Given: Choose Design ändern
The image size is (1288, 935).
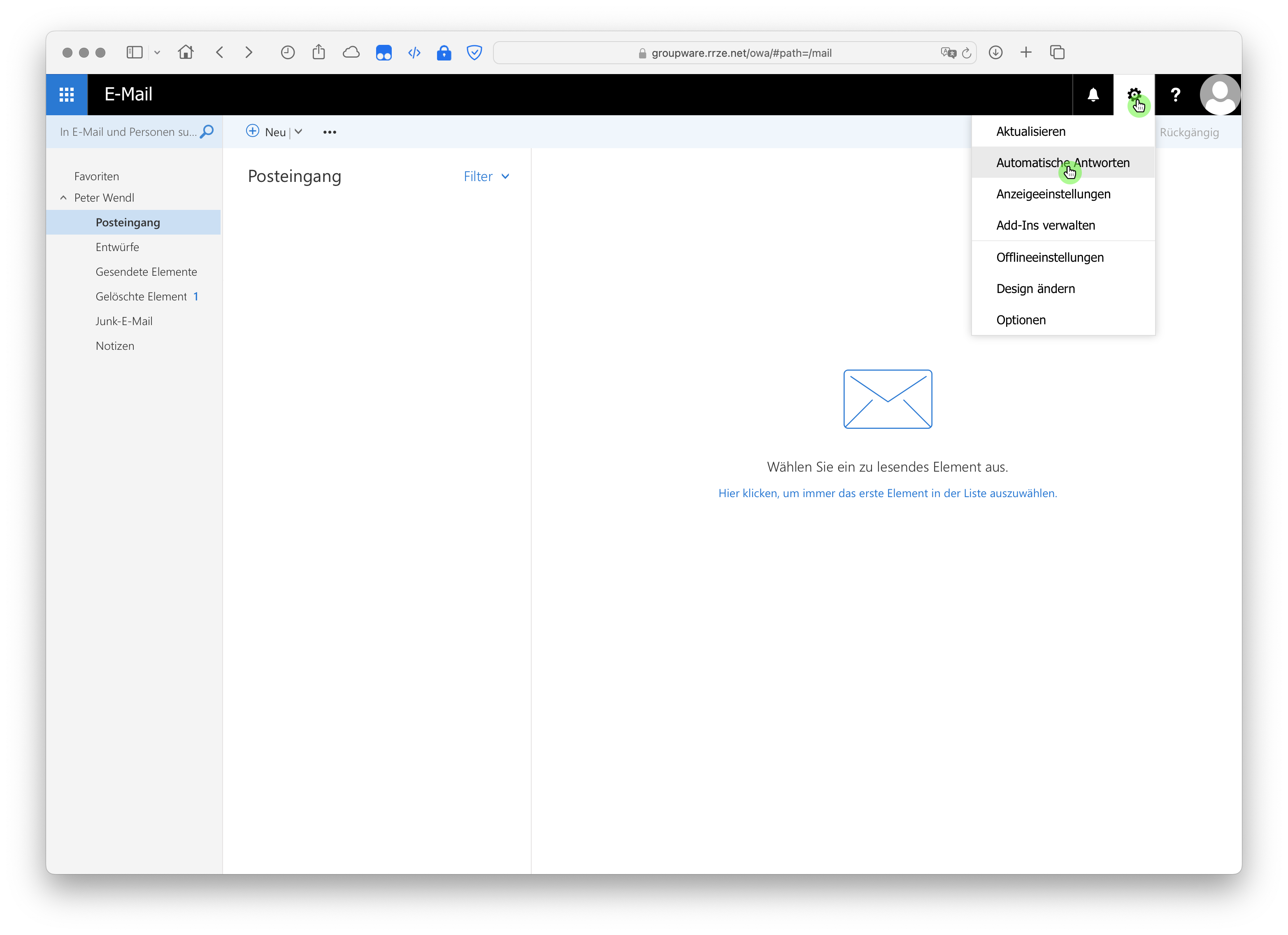Looking at the screenshot, I should click(1063, 288).
